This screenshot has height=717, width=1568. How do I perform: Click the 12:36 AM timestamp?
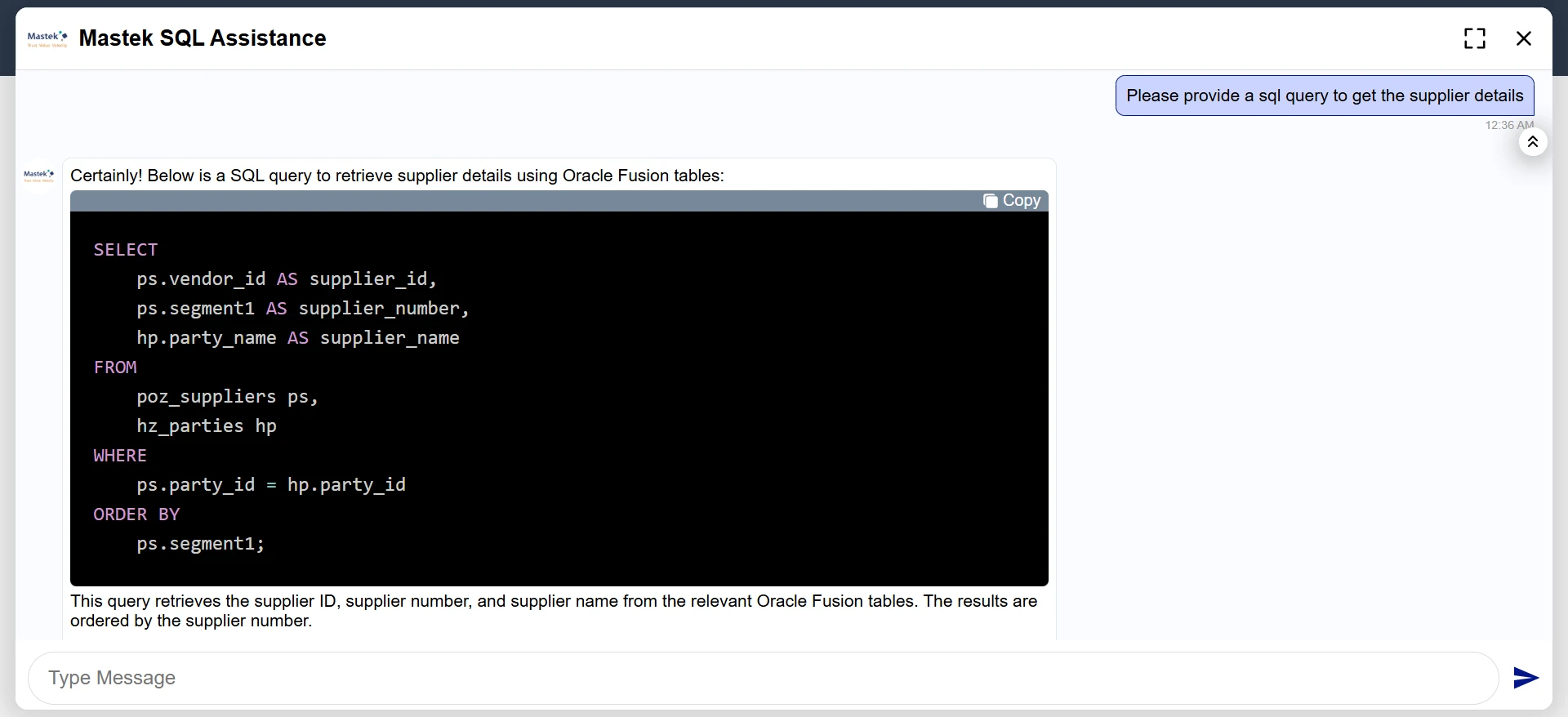(1509, 125)
